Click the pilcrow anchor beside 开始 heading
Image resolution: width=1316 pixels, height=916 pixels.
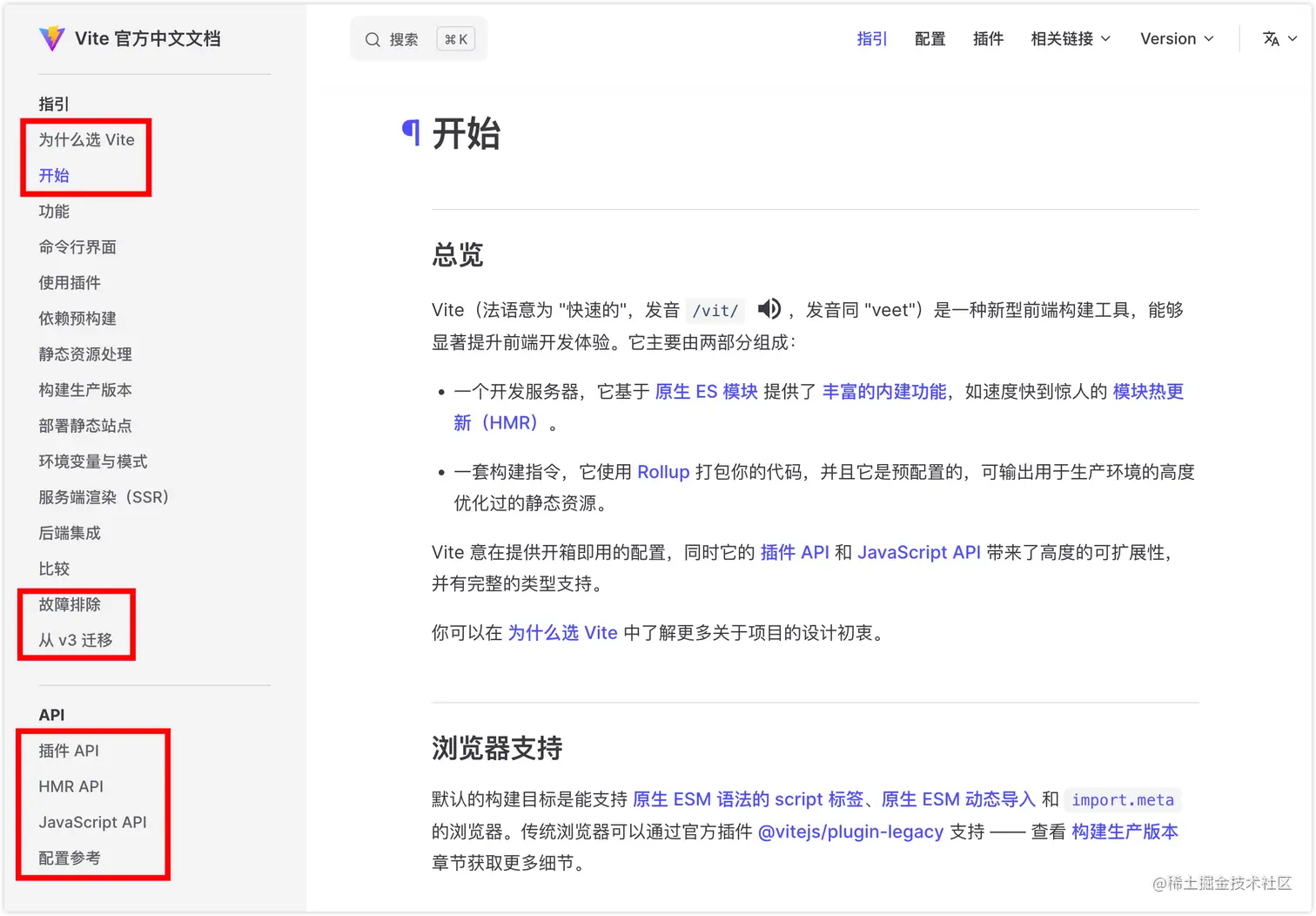[411, 133]
